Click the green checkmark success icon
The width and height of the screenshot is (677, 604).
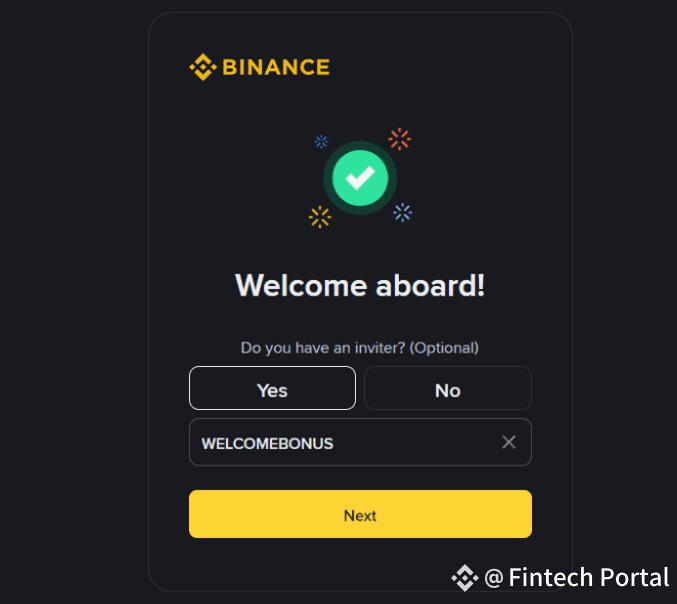point(360,178)
